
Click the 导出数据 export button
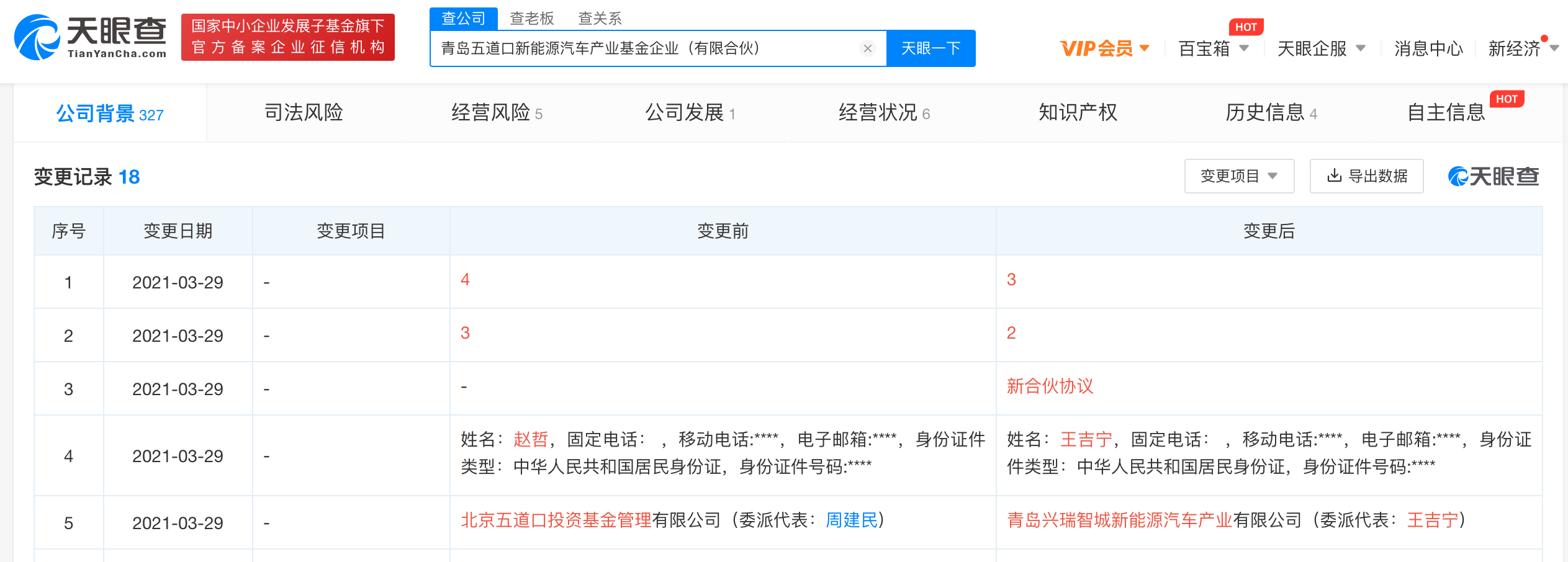[x=1366, y=176]
